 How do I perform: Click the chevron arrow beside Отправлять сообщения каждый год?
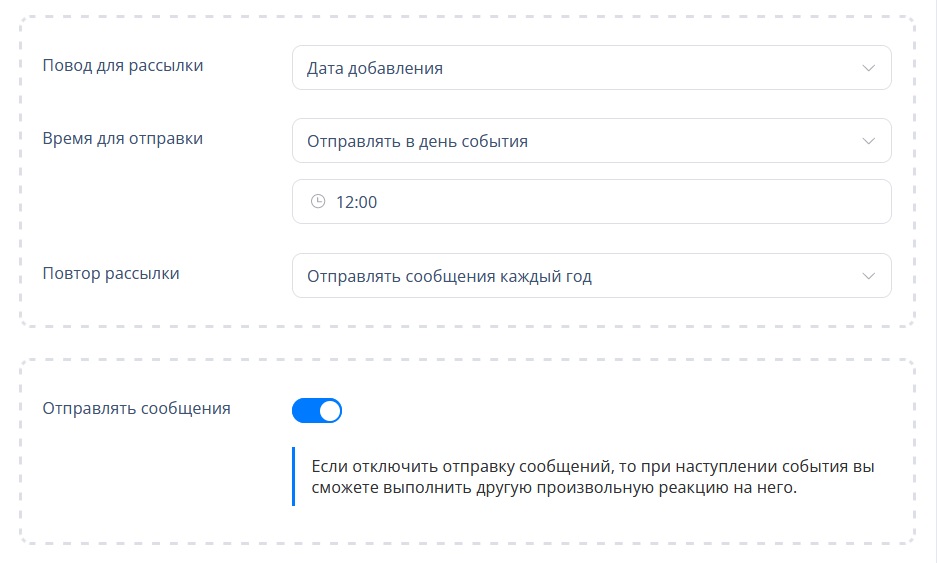[x=868, y=276]
